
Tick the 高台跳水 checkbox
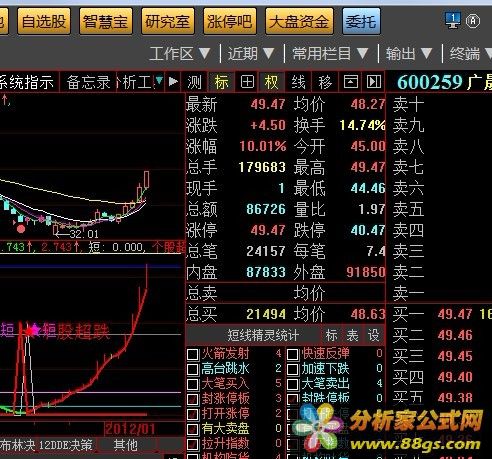pyautogui.click(x=193, y=369)
